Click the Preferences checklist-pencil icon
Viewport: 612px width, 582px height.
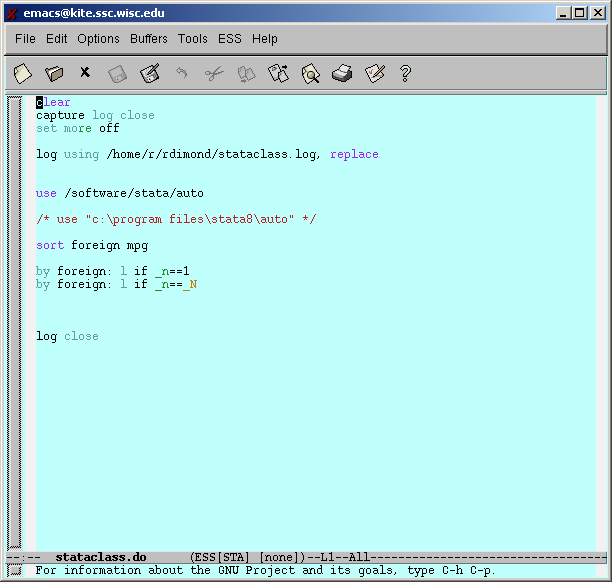(375, 73)
